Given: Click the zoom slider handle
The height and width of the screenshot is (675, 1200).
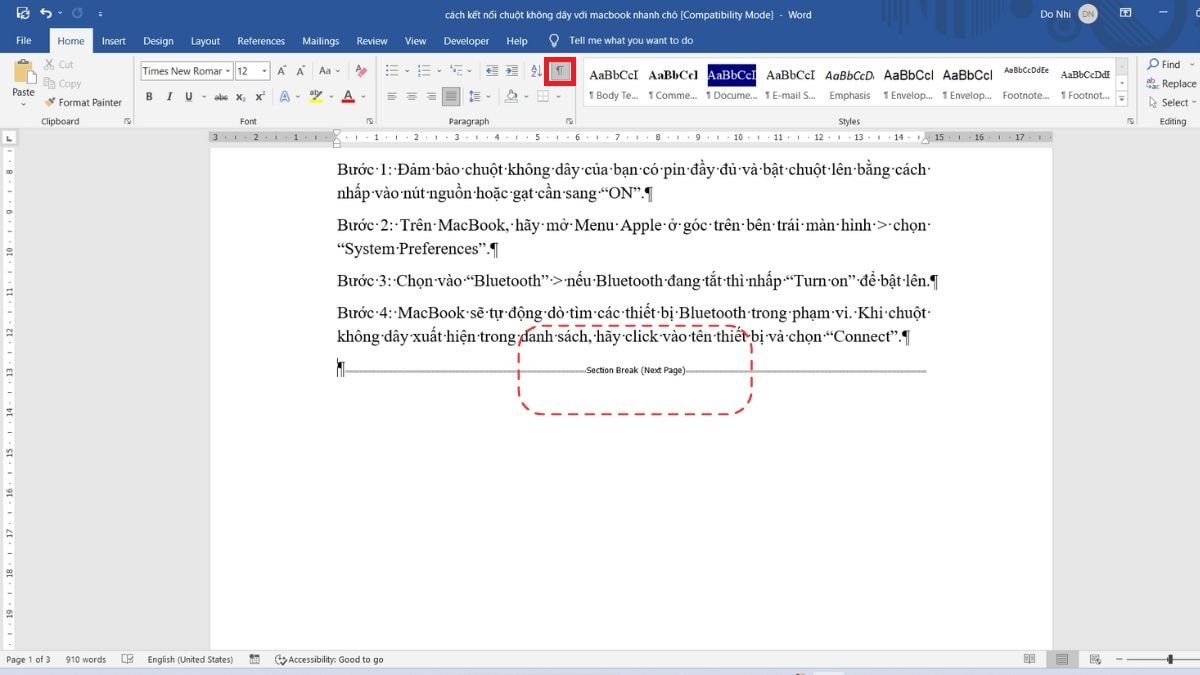Looking at the screenshot, I should click(1170, 660).
